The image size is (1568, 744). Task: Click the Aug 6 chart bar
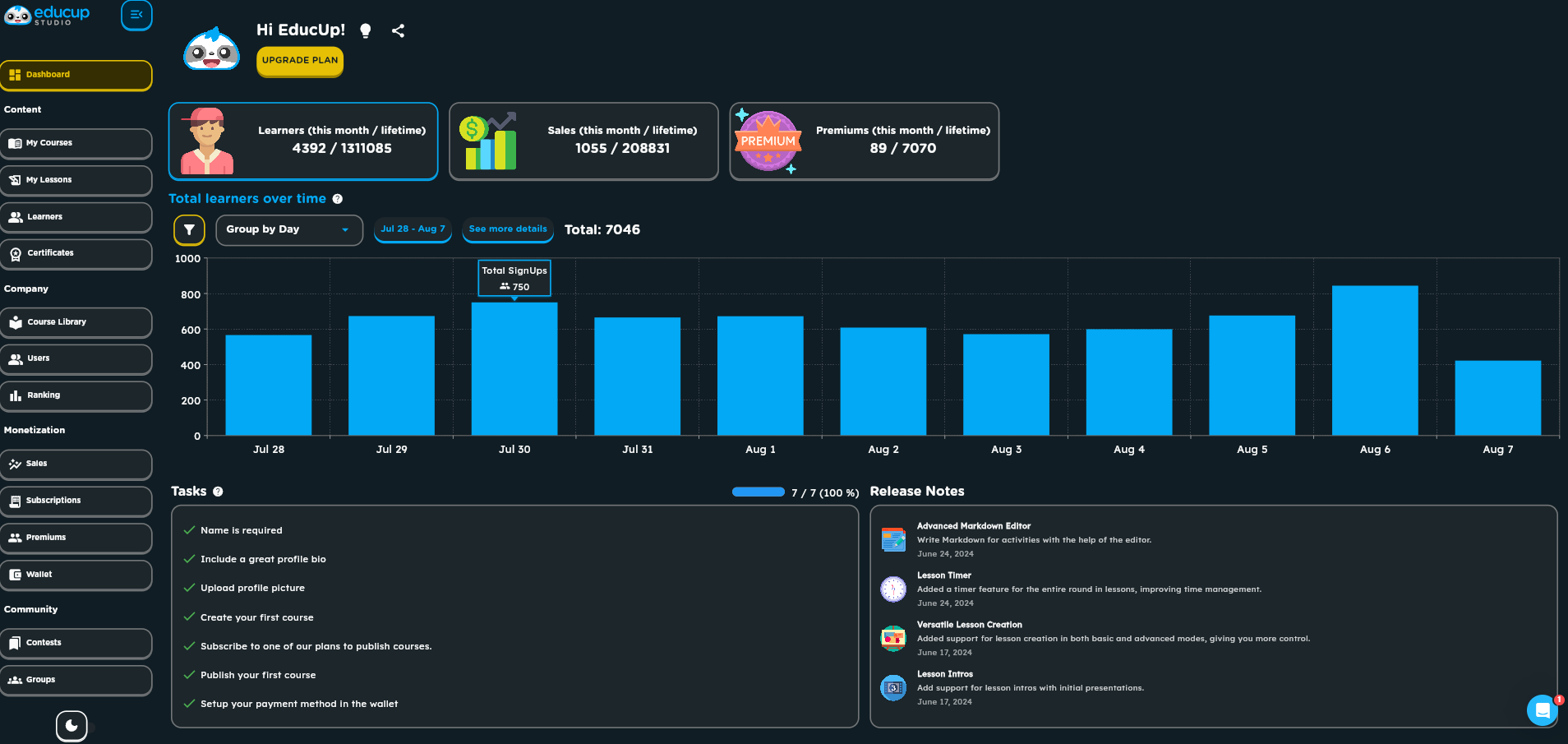[x=1375, y=360]
